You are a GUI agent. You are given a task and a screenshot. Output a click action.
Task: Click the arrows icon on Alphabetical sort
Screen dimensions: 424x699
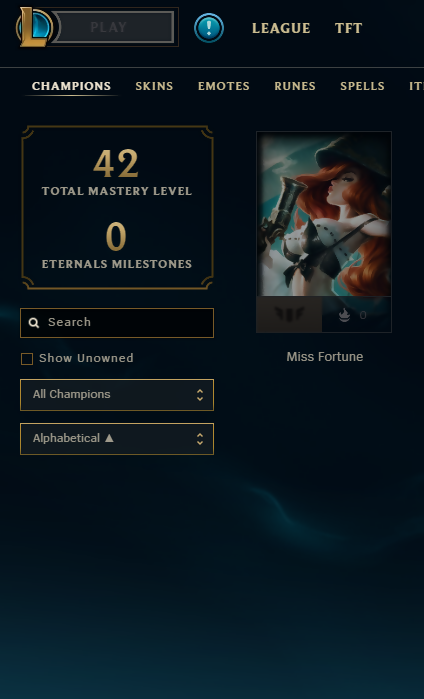[200, 439]
